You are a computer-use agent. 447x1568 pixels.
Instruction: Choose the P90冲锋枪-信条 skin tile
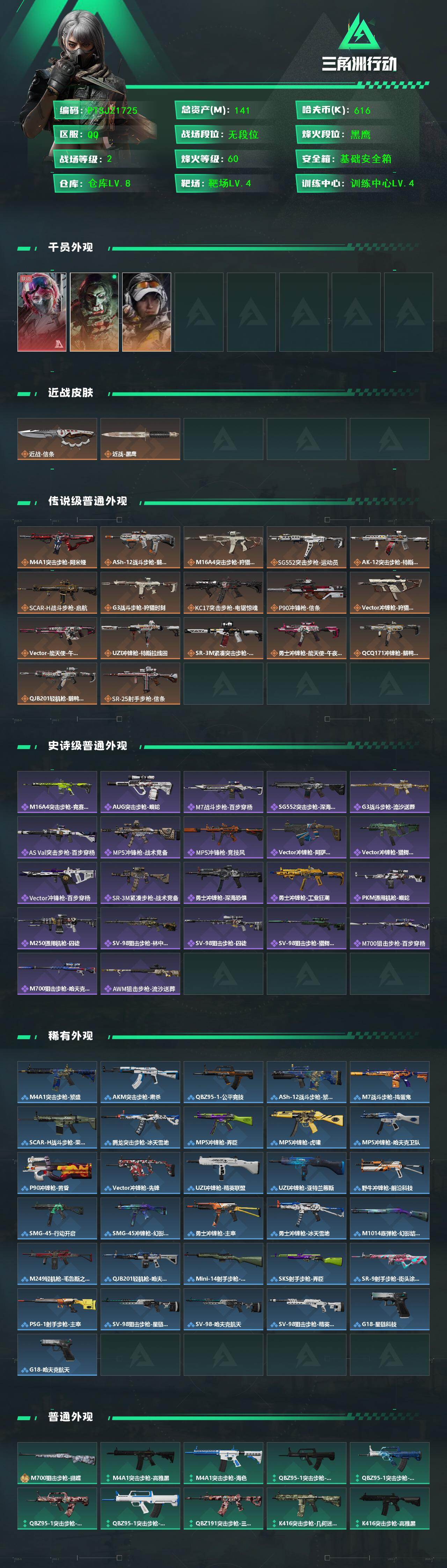pos(307,593)
